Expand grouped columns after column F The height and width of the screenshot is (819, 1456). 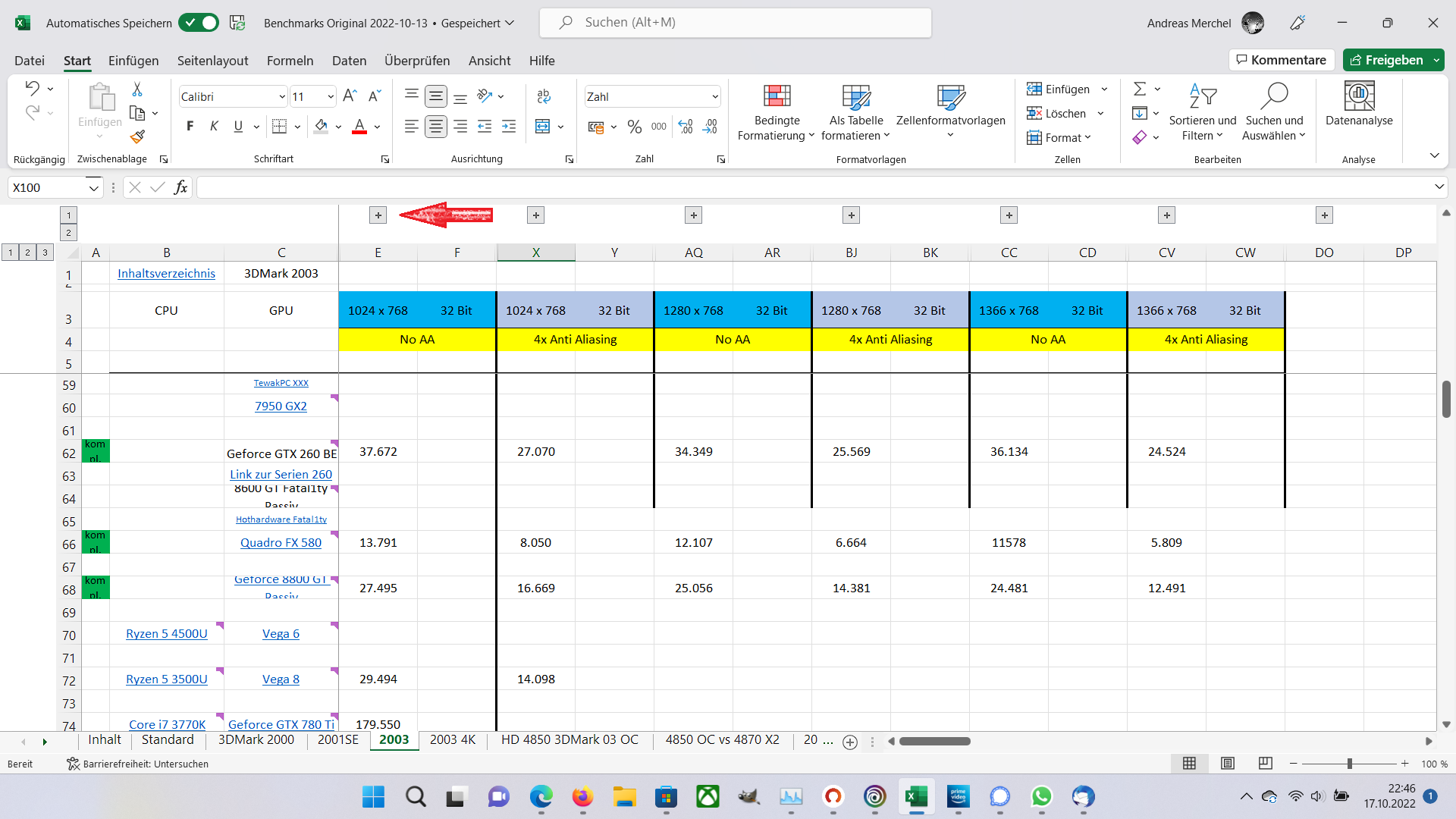[x=535, y=215]
